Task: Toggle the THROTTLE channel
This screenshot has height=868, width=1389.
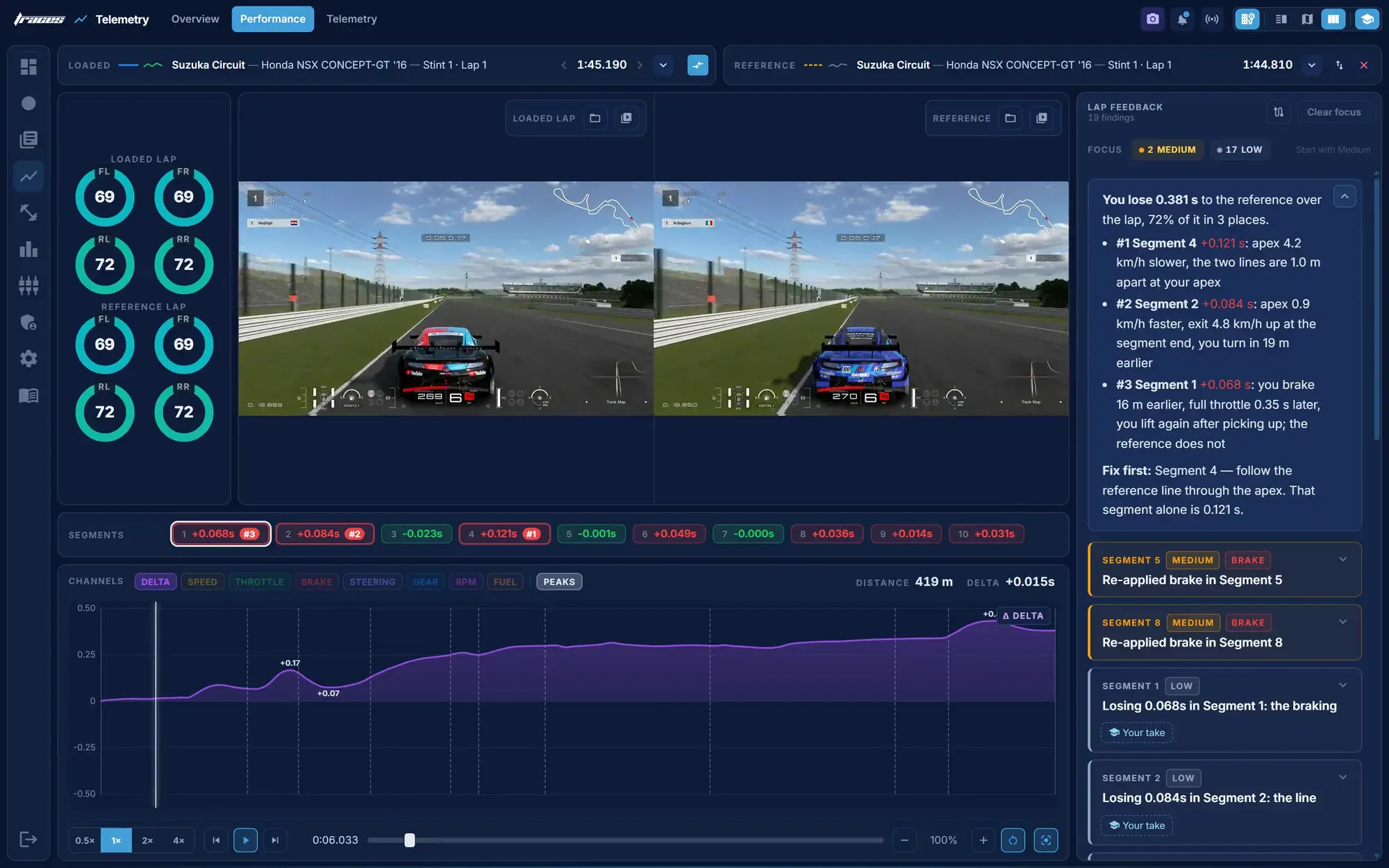Action: coord(259,582)
